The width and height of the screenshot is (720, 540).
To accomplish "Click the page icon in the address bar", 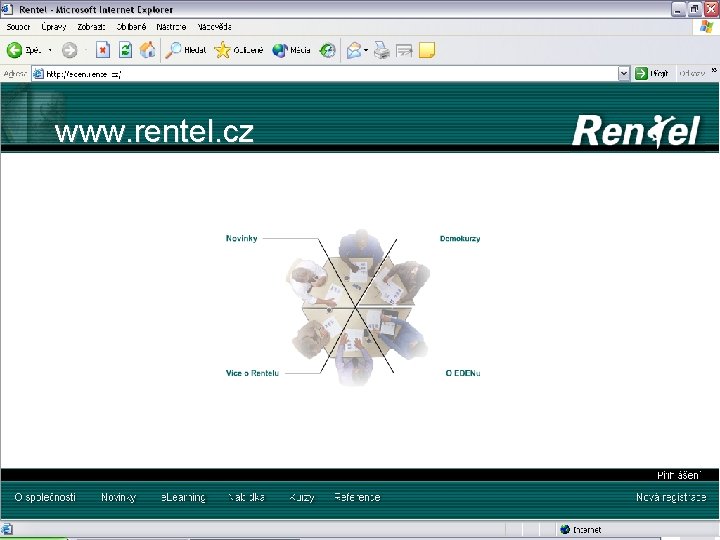I will click(x=39, y=73).
